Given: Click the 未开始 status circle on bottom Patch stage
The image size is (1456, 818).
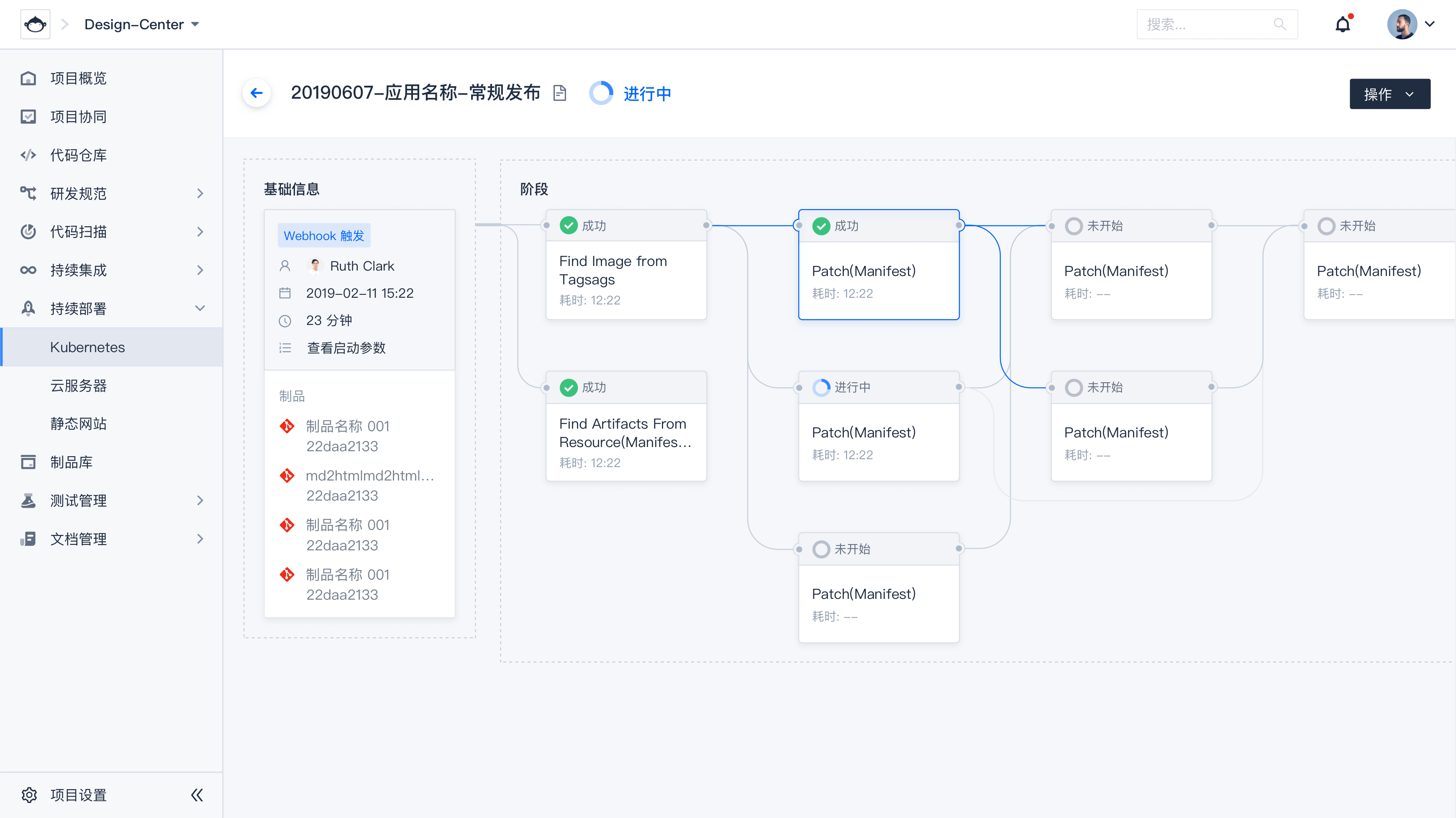Looking at the screenshot, I should point(821,549).
